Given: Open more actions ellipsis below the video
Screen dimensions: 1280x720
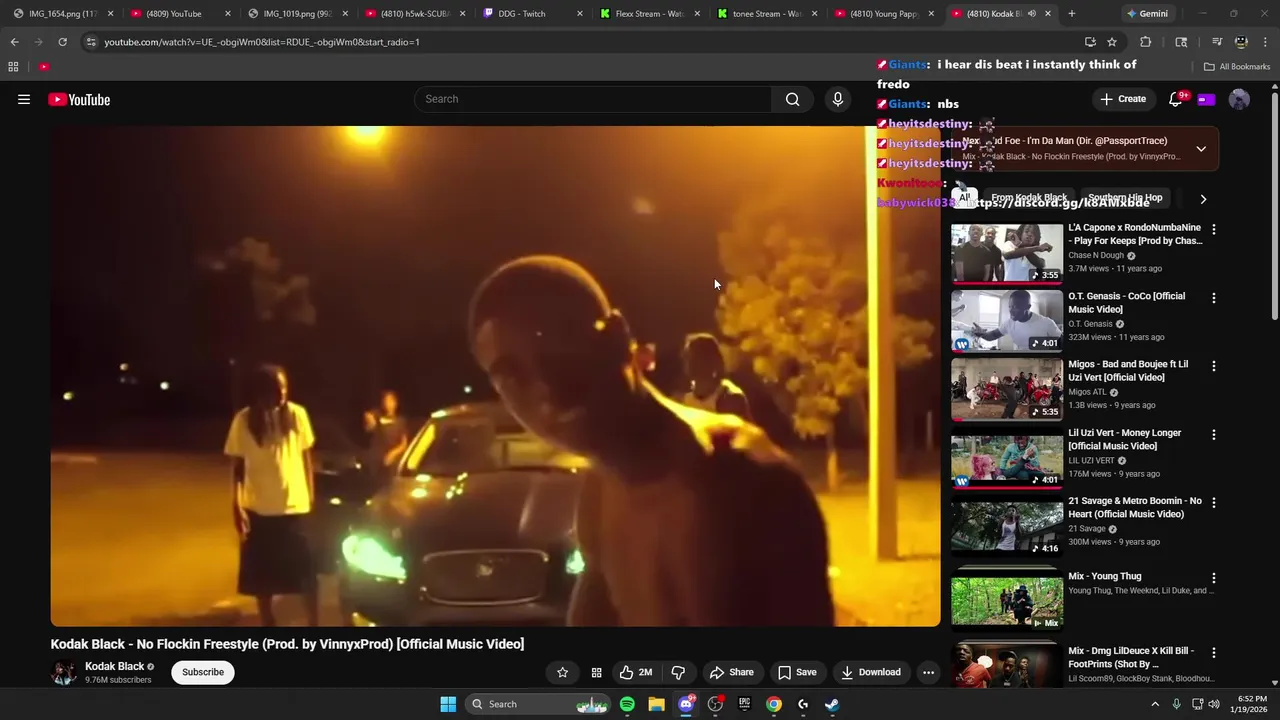Looking at the screenshot, I should coord(928,672).
